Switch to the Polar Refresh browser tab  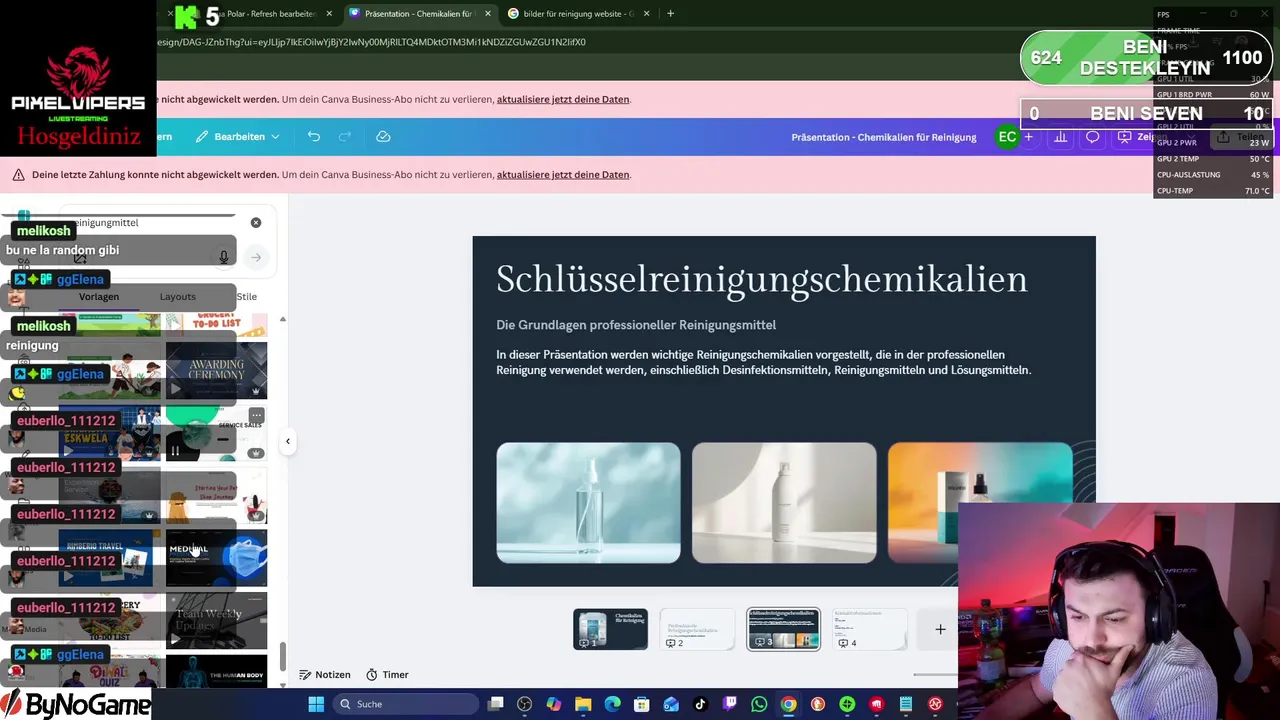click(270, 14)
